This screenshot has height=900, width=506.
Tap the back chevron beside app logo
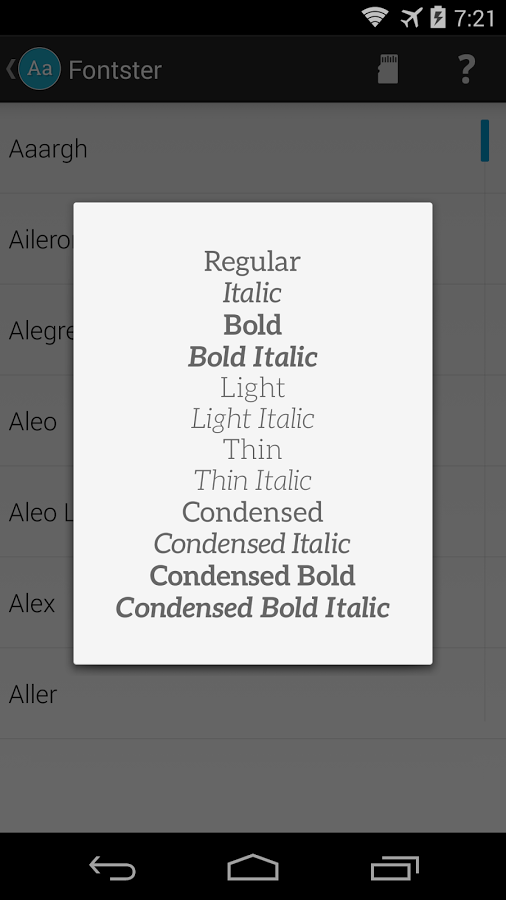tap(10, 69)
